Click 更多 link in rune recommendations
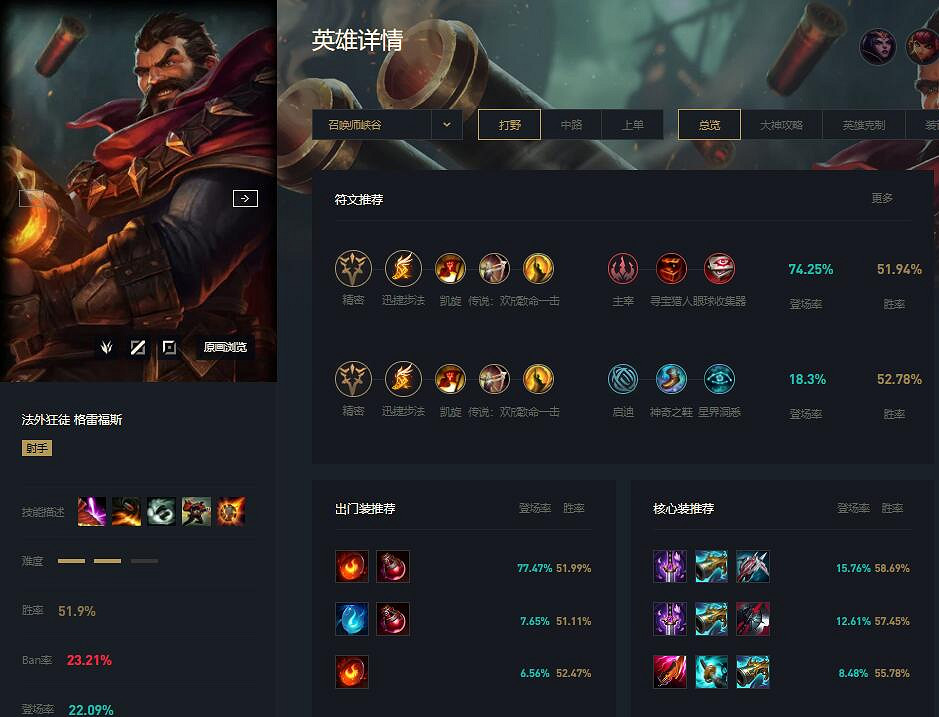 point(882,198)
